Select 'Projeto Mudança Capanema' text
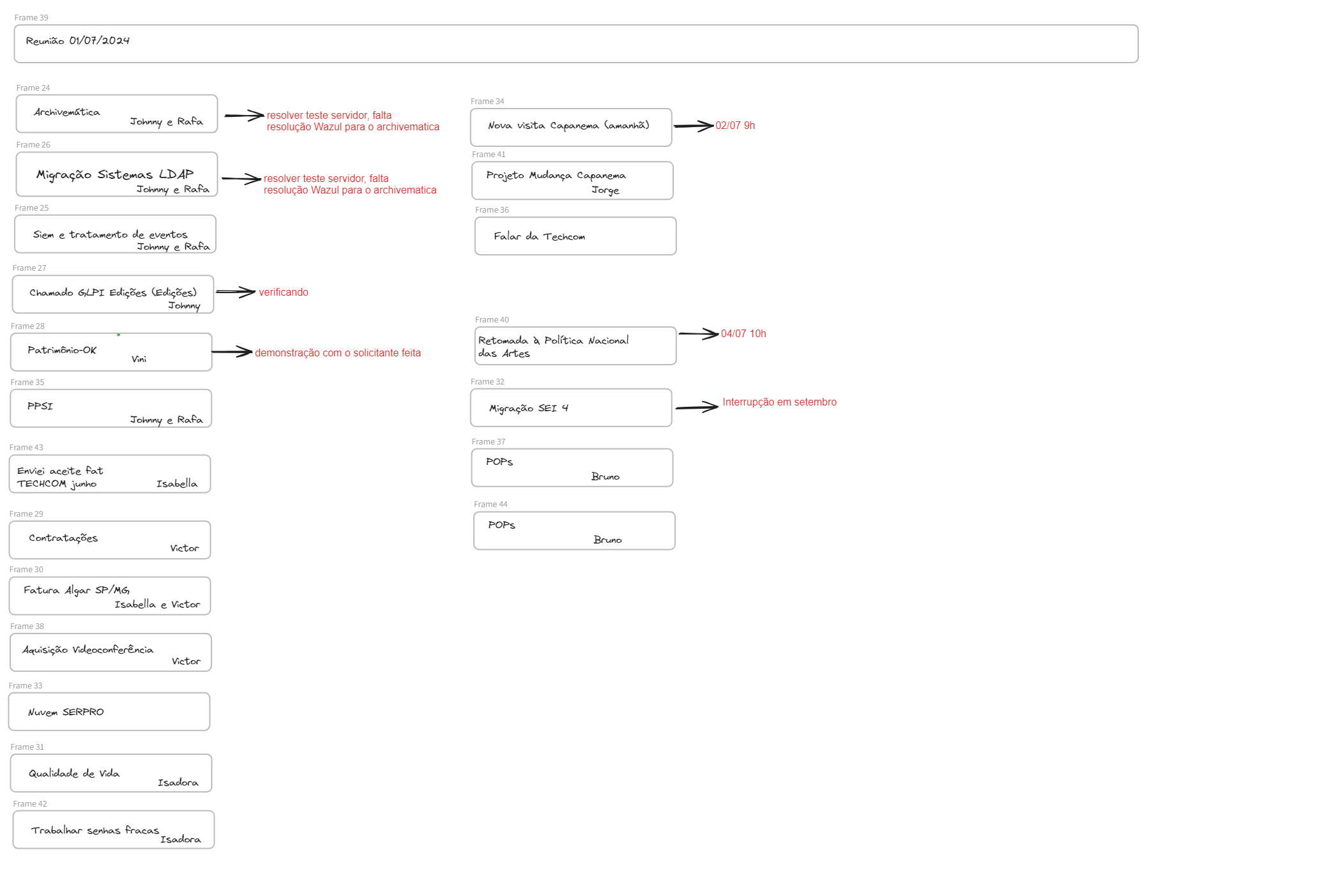 click(x=556, y=176)
